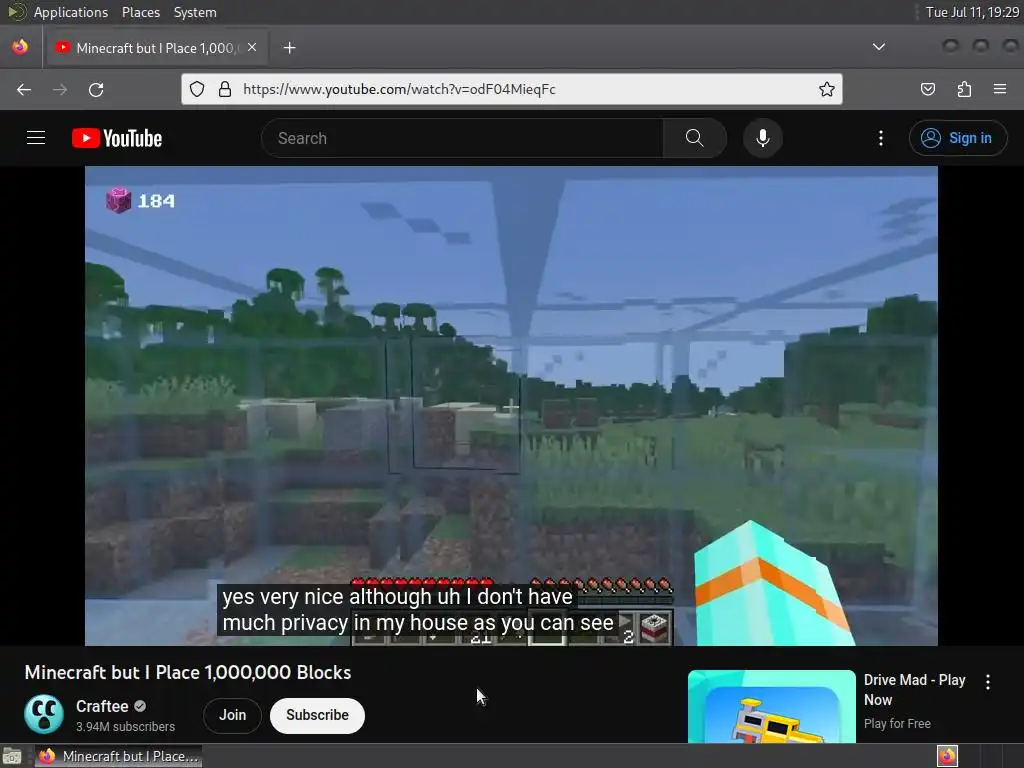The height and width of the screenshot is (768, 1024).
Task: Open Firefox extensions panel
Action: [964, 89]
